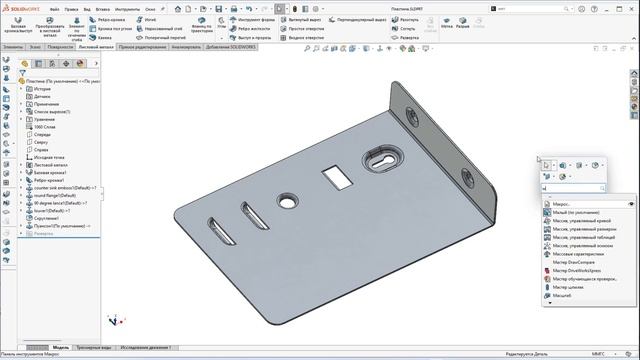Expand the Базовая кромка1 tree node
This screenshot has height=360, width=640.
click(22, 172)
